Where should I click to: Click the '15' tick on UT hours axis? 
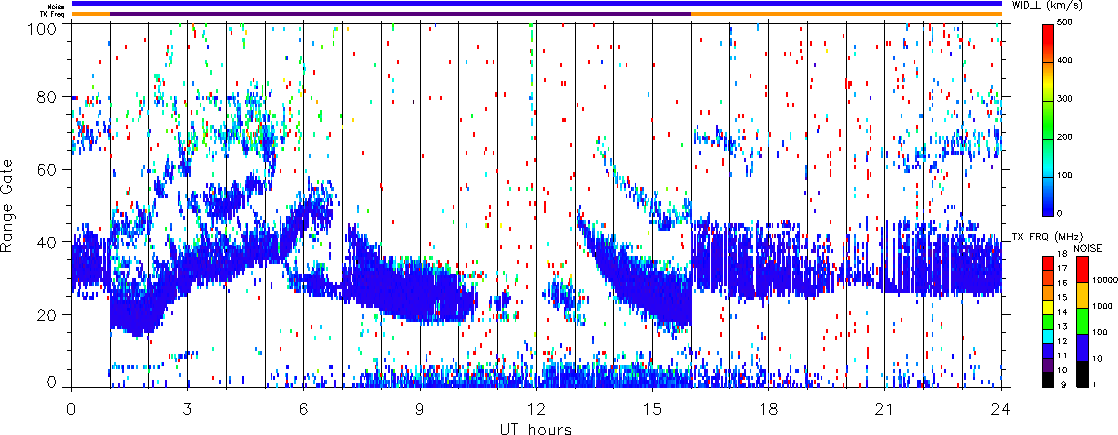tap(652, 409)
